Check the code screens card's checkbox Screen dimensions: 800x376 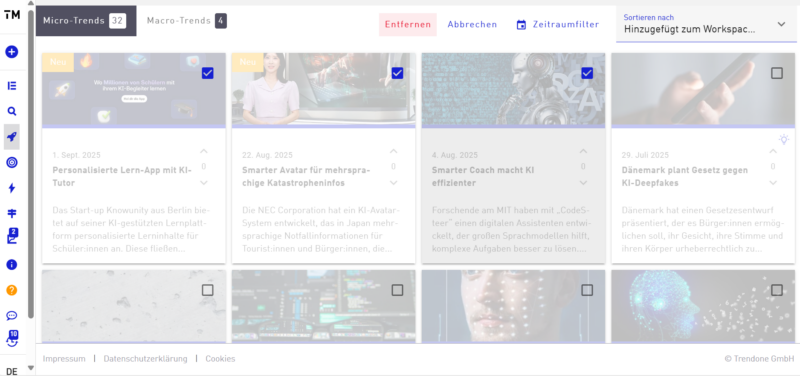click(x=397, y=290)
